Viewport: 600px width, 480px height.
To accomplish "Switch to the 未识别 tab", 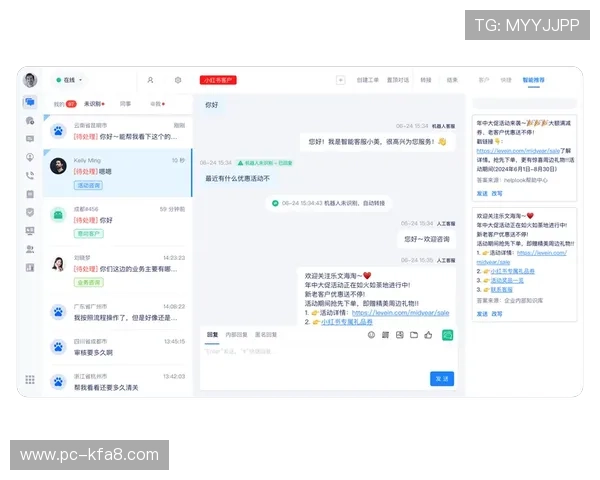I will 94,104.
